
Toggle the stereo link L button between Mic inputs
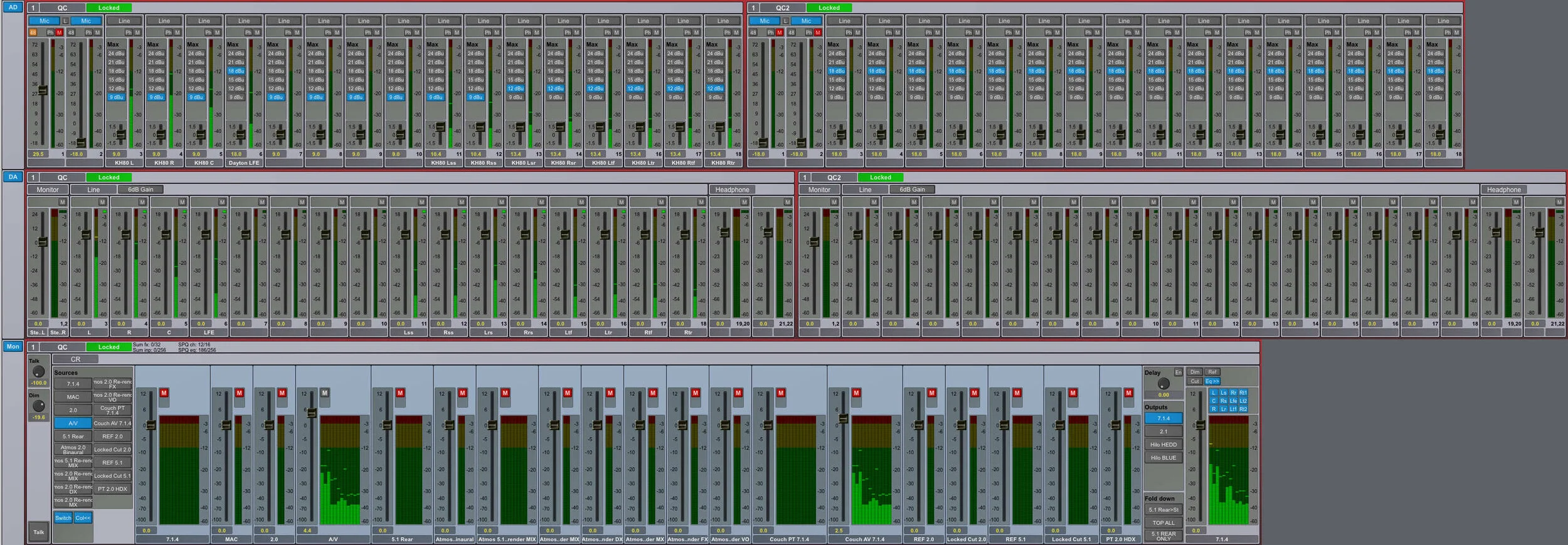pyautogui.click(x=65, y=21)
